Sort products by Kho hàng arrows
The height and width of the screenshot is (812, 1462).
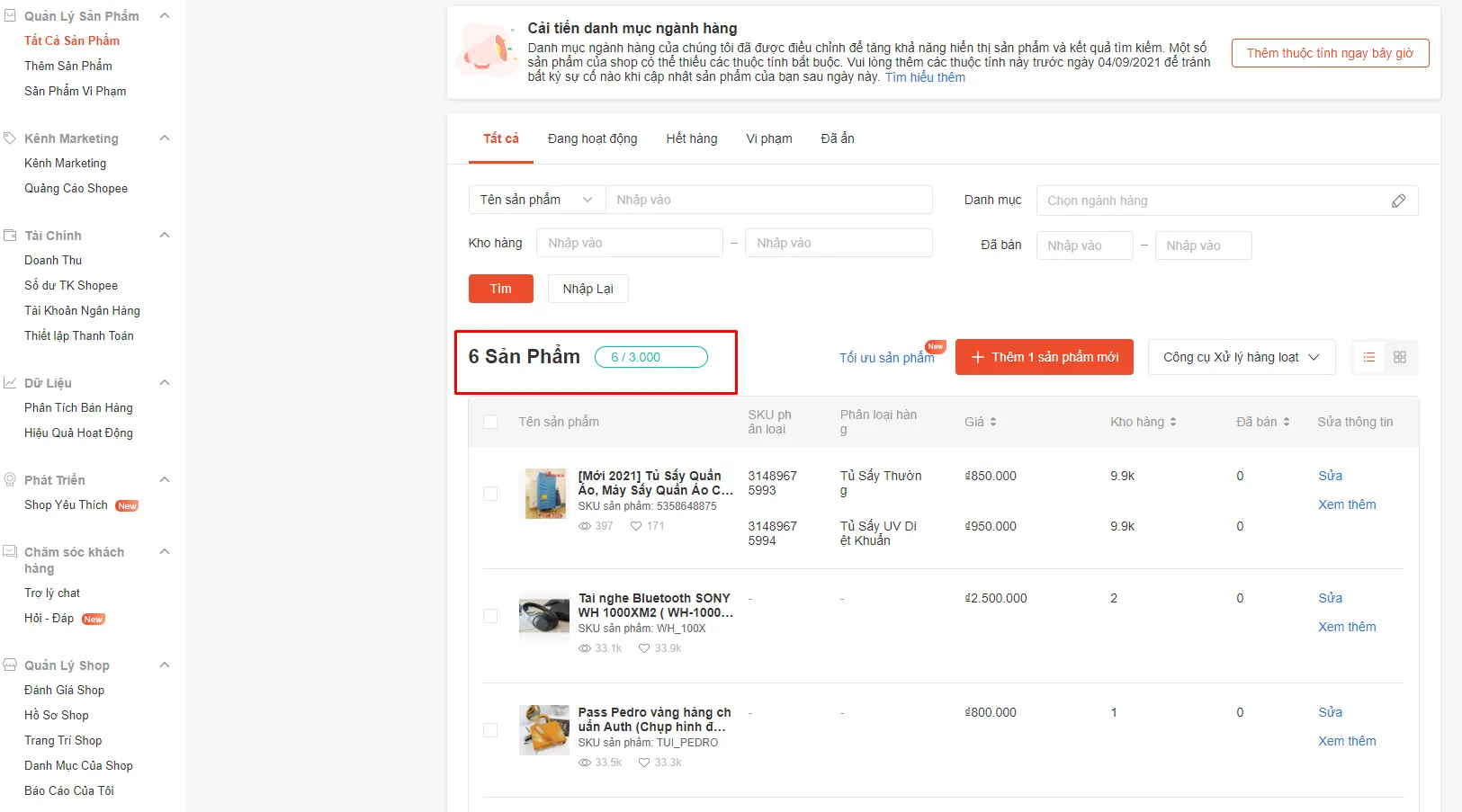(1173, 422)
